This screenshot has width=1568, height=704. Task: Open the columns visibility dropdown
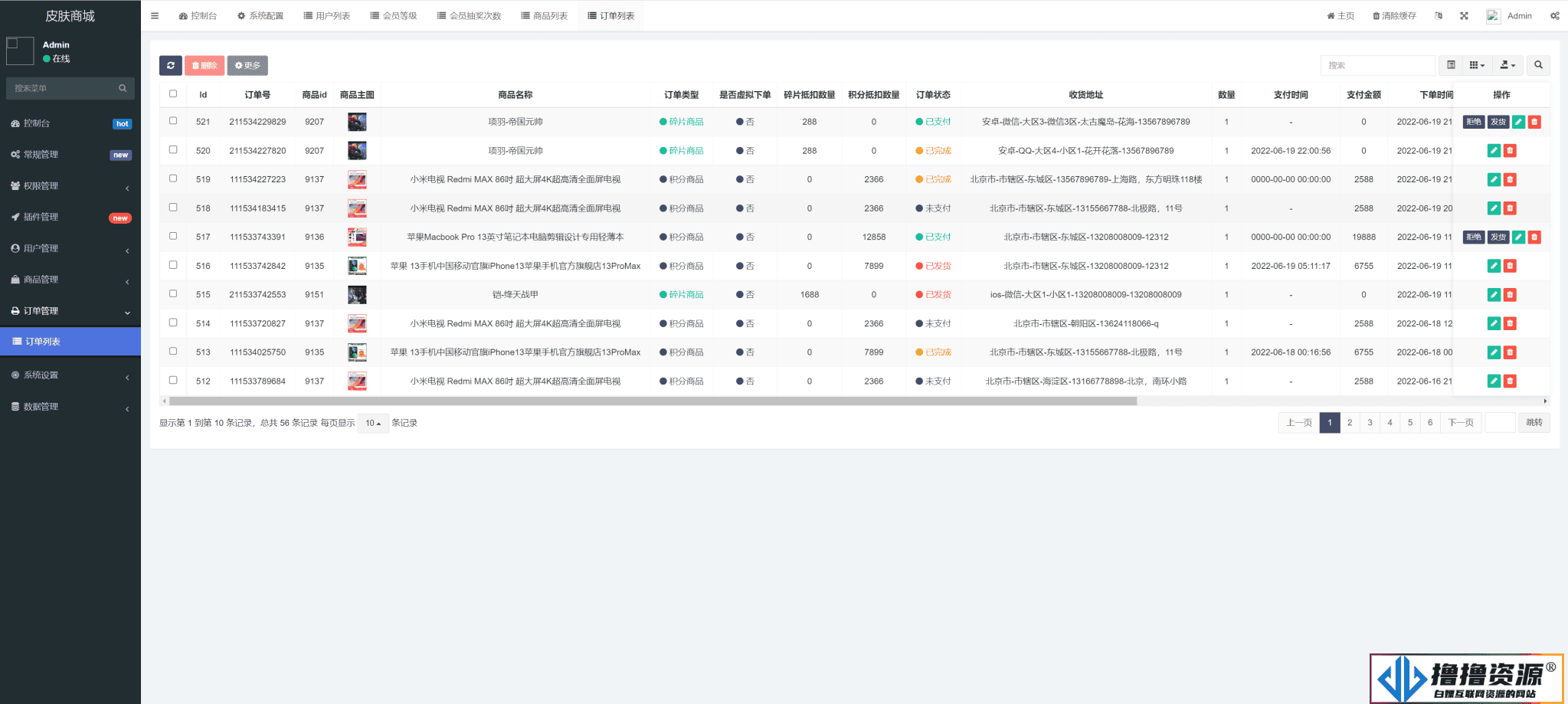point(1477,66)
